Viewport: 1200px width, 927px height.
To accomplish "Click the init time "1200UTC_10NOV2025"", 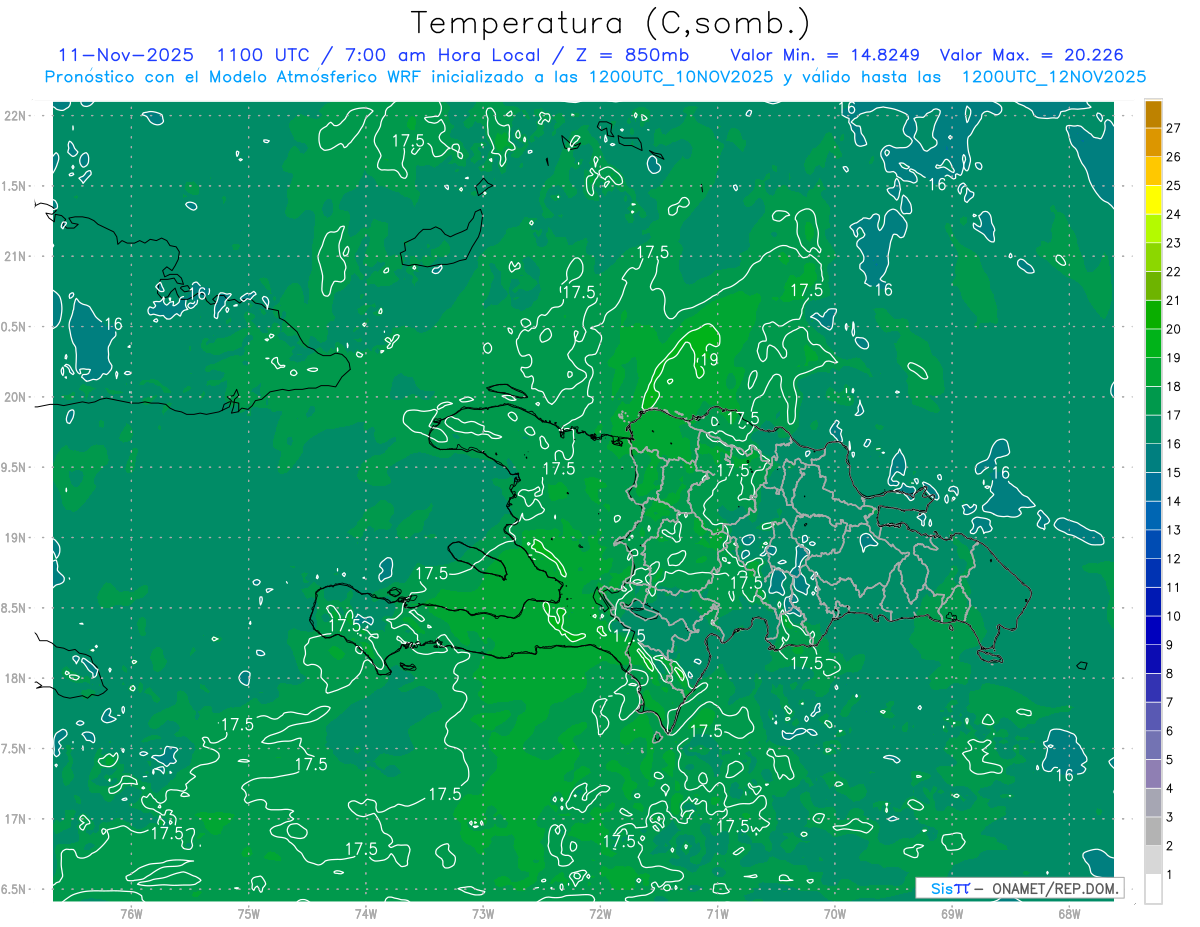I will [681, 77].
